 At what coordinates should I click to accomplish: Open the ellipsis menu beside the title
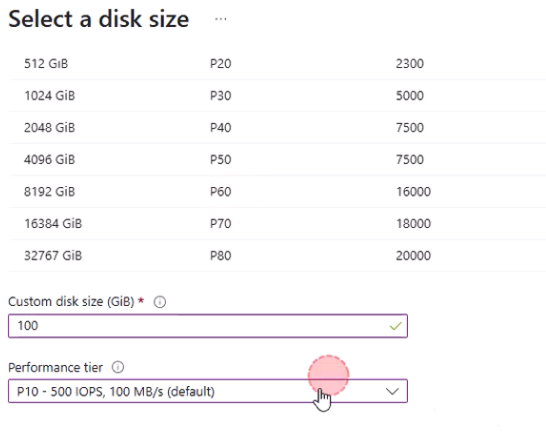pyautogui.click(x=220, y=19)
